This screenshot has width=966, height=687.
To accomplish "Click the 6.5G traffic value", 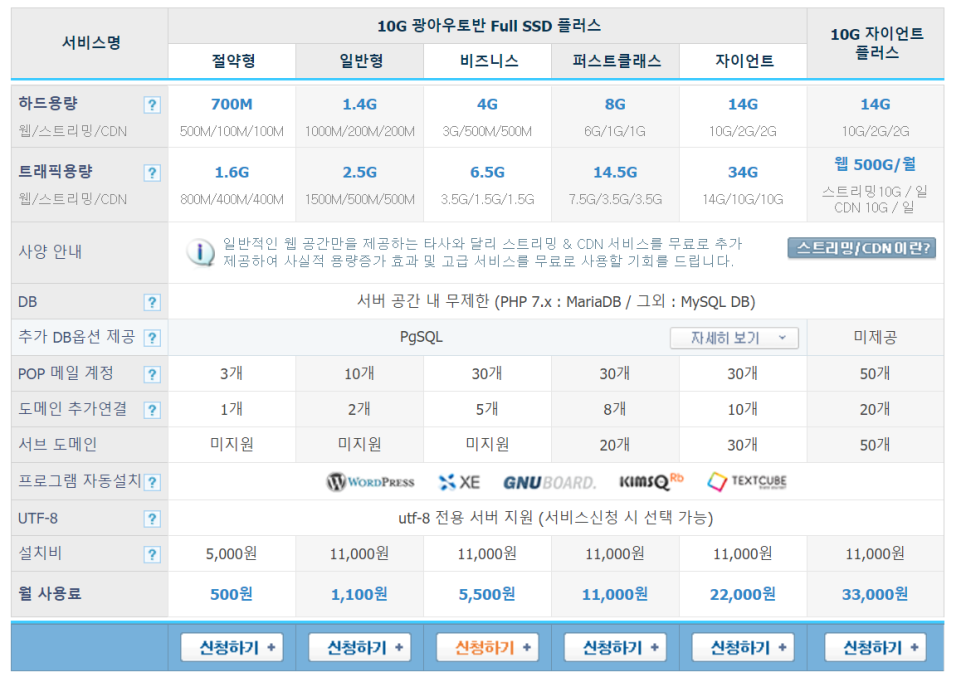I will point(487,173).
